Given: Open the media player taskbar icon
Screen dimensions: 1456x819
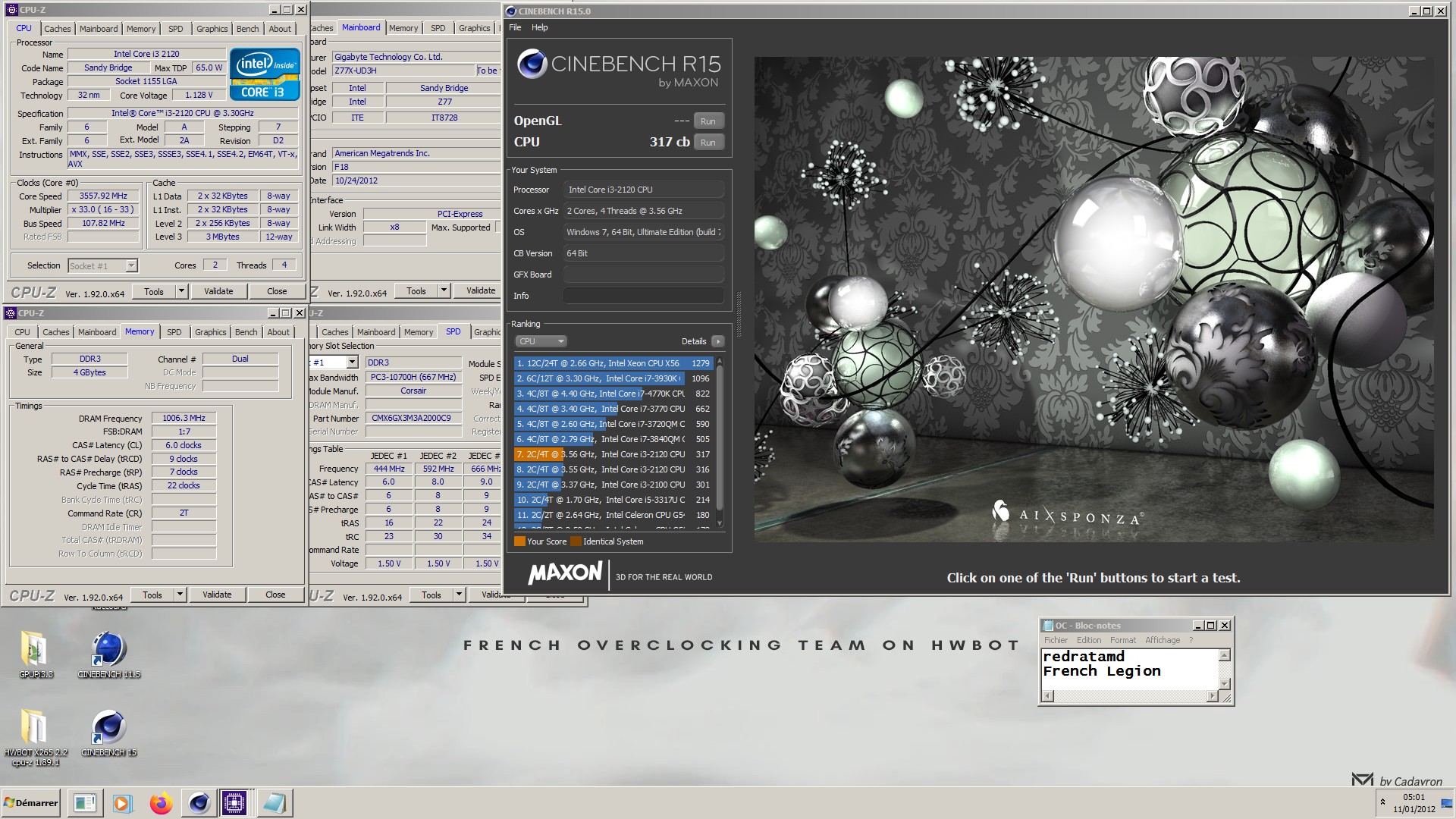Looking at the screenshot, I should [122, 802].
